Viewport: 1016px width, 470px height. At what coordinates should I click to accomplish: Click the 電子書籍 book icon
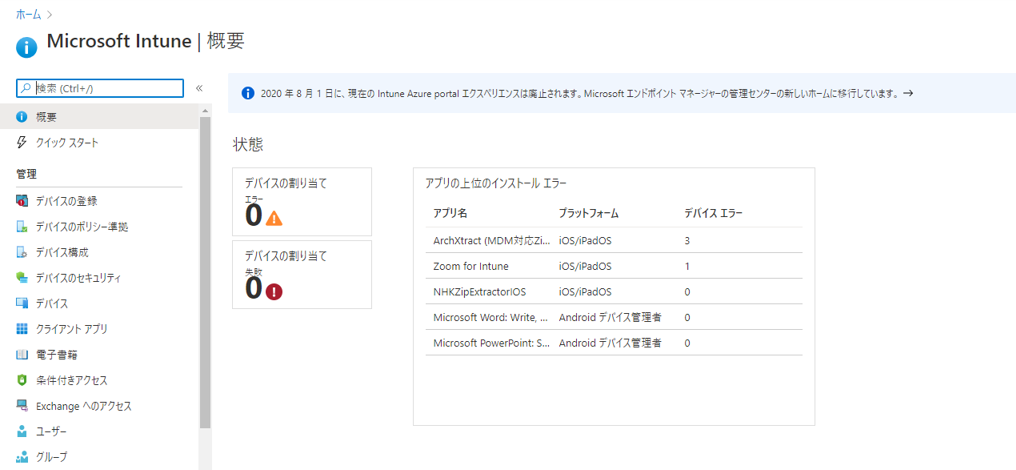coord(22,355)
